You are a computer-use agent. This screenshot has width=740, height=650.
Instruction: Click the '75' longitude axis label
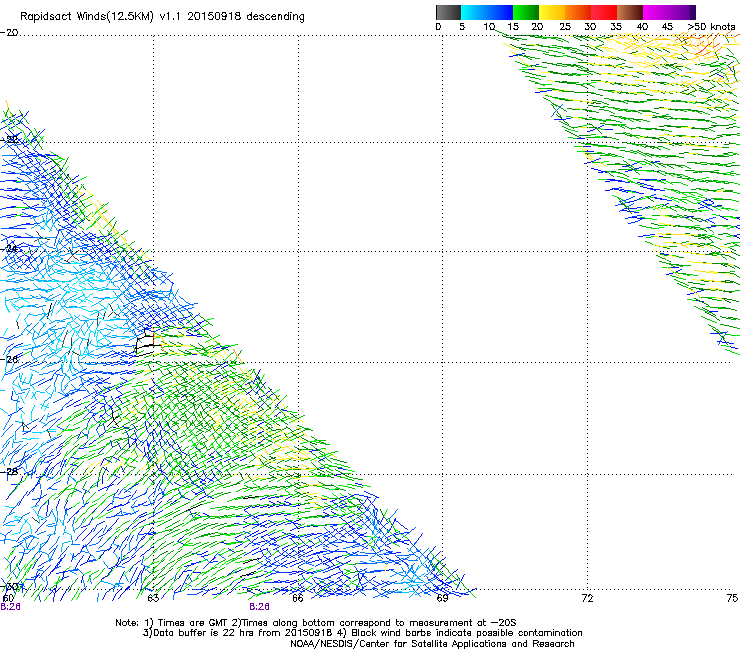732,598
